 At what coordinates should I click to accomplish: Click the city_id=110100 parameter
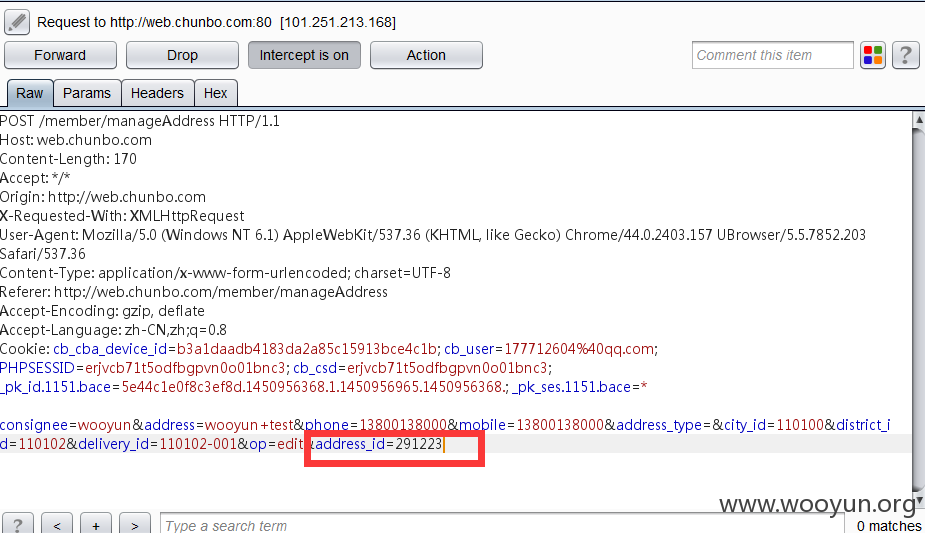point(774,425)
